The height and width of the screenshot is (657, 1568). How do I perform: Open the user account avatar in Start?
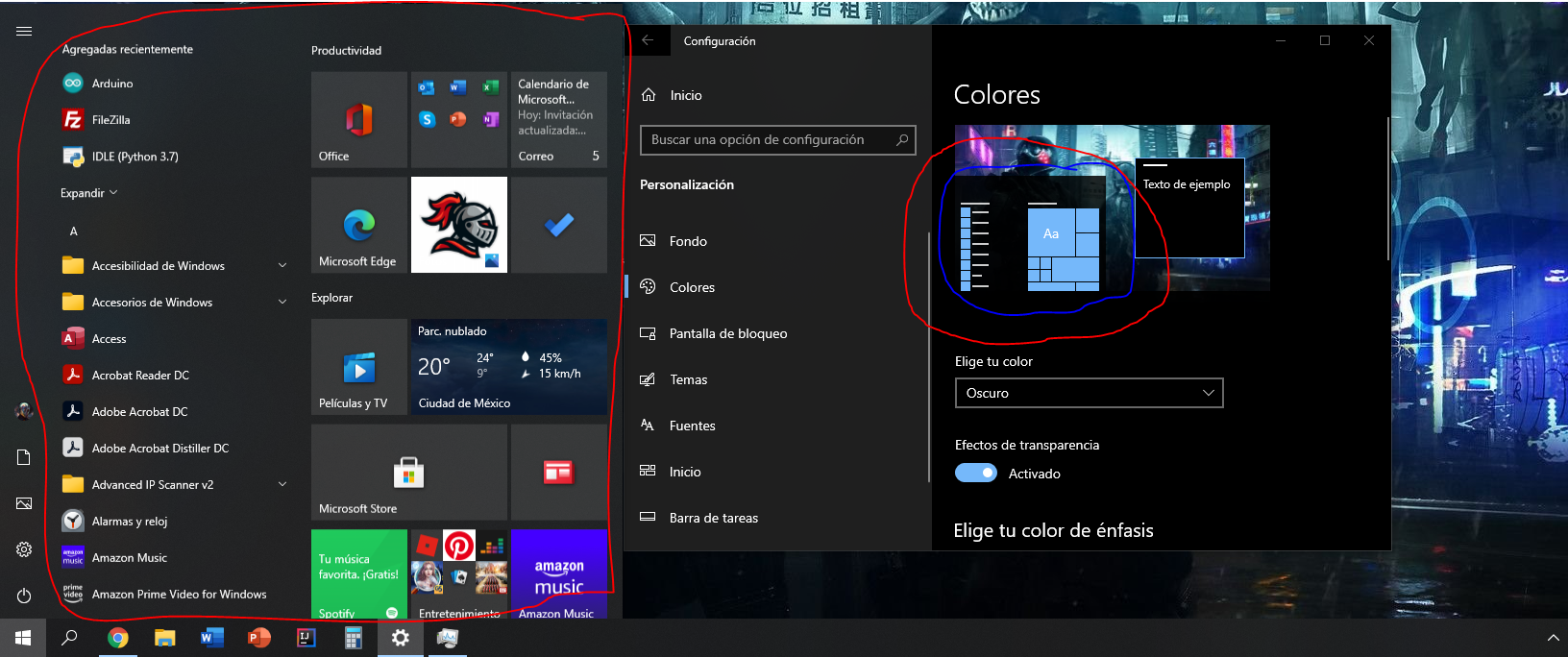click(x=24, y=412)
